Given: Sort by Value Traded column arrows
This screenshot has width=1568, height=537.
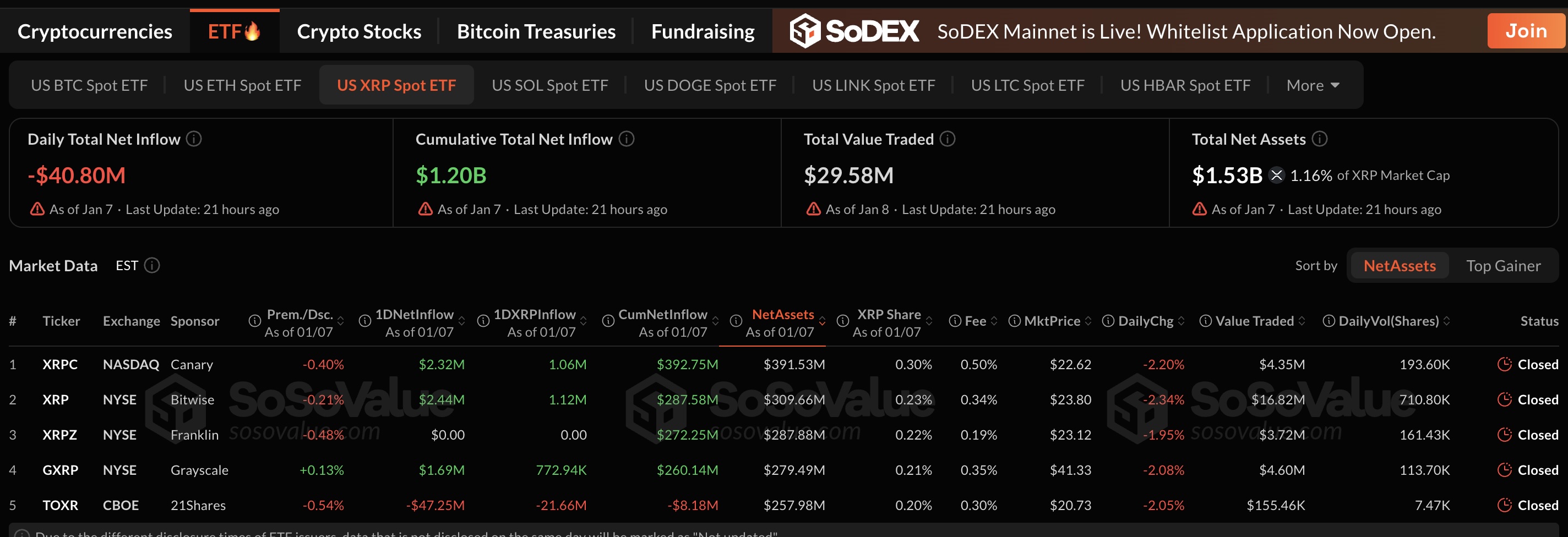Looking at the screenshot, I should (x=1302, y=321).
